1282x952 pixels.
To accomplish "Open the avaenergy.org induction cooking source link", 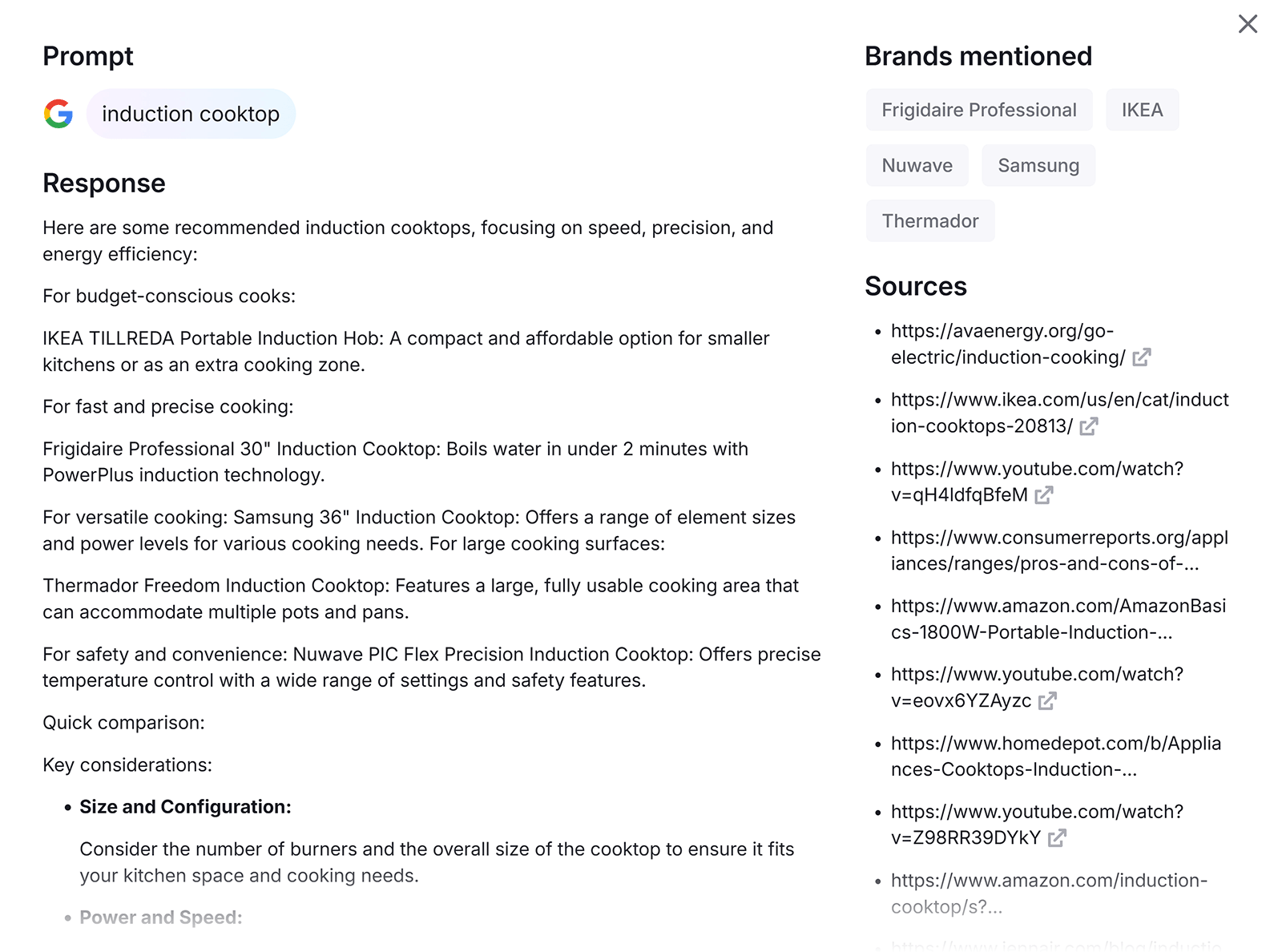I will (1002, 344).
